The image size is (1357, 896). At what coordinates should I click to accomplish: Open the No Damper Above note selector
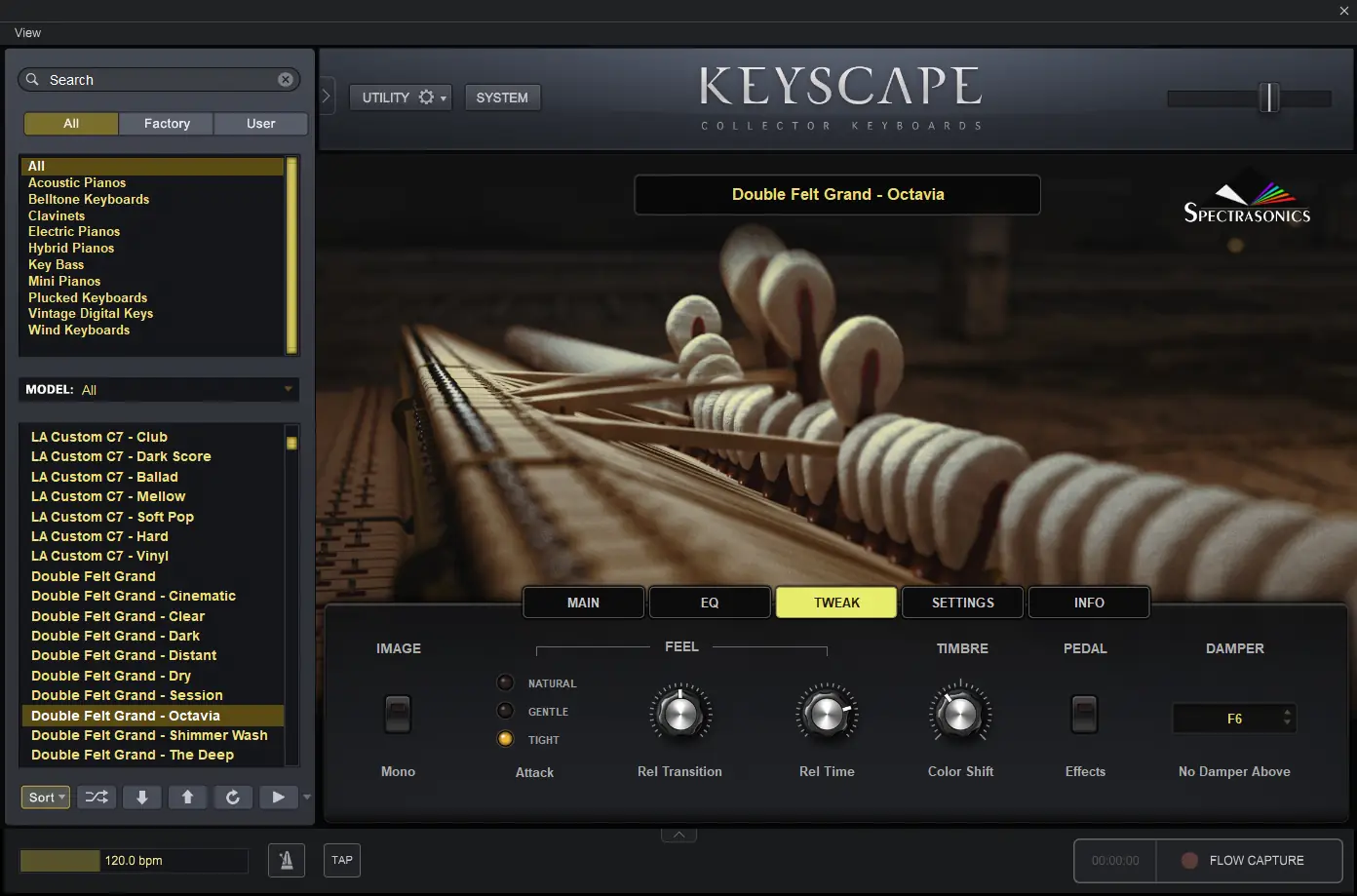coord(1234,719)
